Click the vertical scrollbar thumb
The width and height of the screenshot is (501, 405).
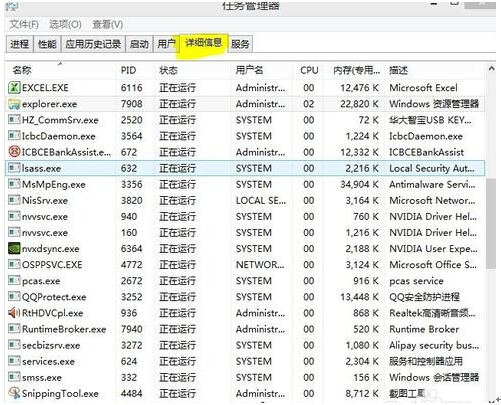point(491,223)
